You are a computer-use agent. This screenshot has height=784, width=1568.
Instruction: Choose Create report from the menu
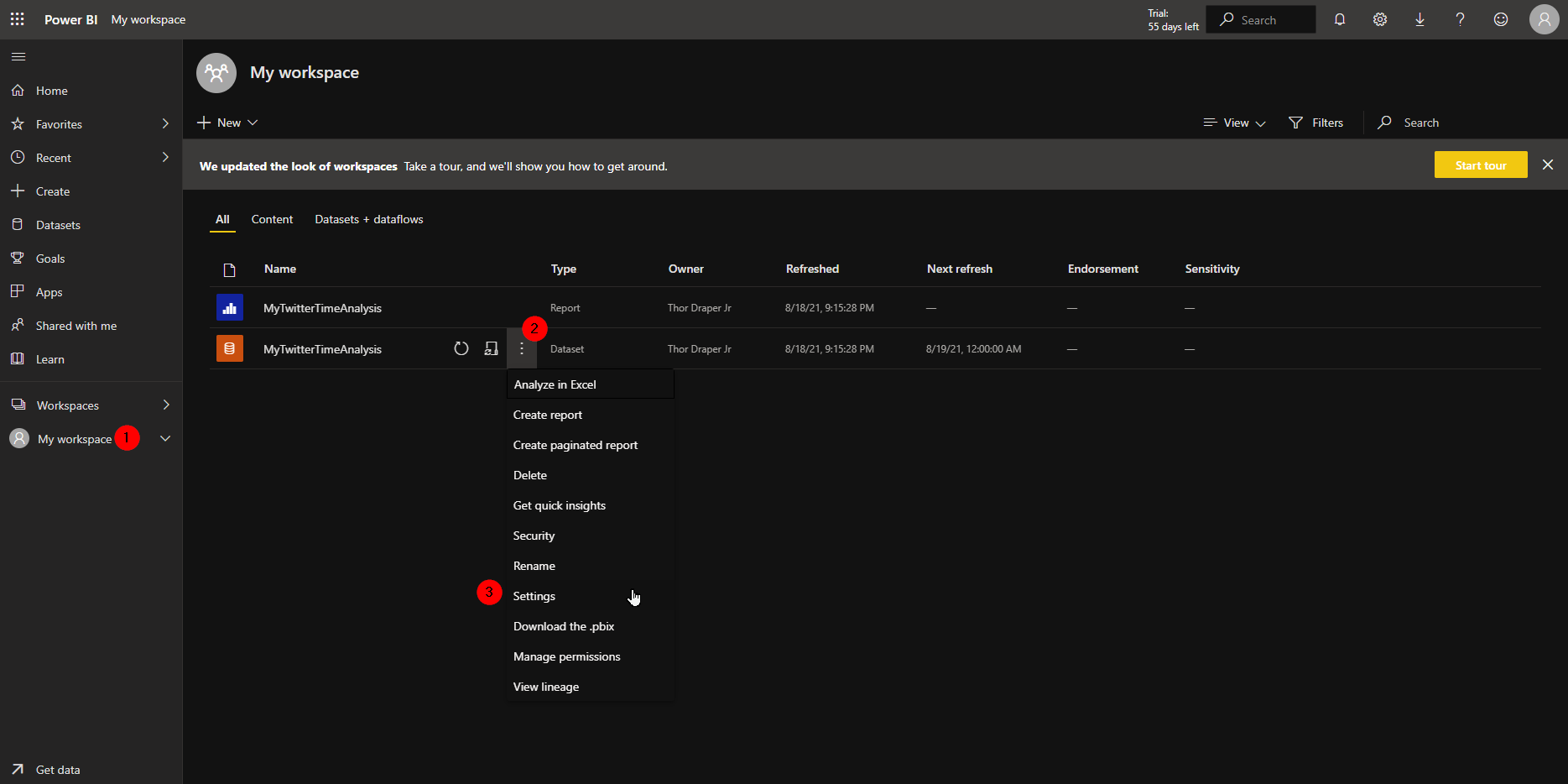tap(591, 415)
